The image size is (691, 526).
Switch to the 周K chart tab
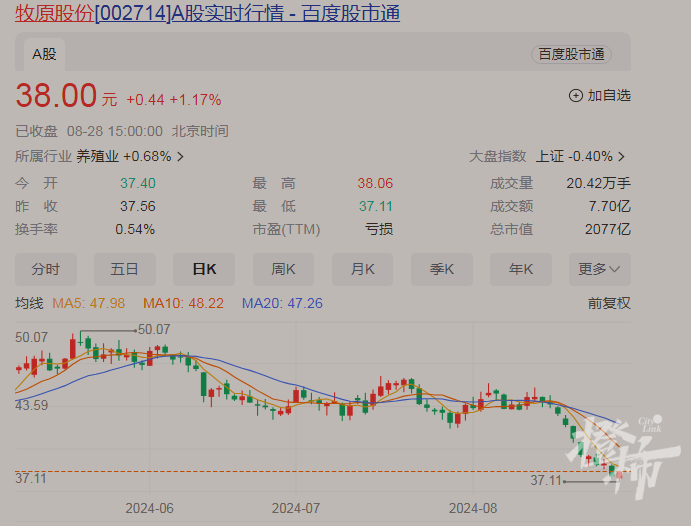click(x=283, y=269)
